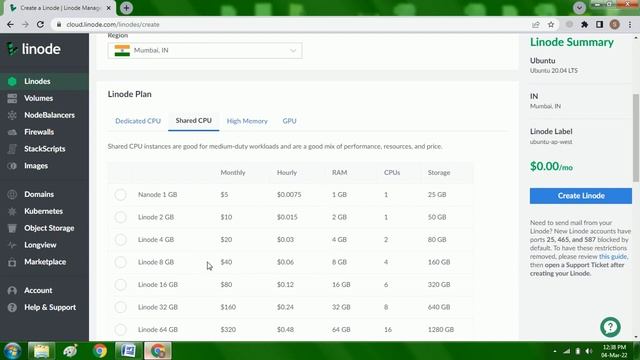The image size is (640, 360).
Task: Switch to the Shared CPU tab
Action: tap(193, 121)
